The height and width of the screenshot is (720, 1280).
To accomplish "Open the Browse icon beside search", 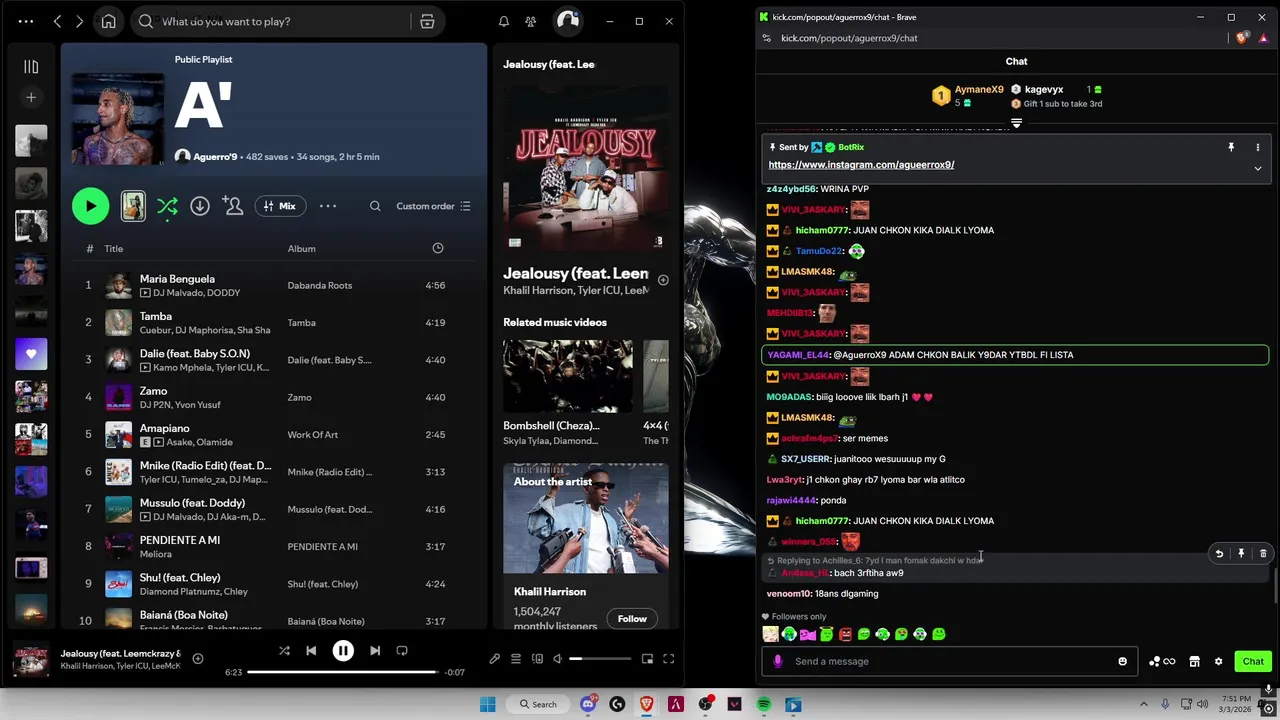I will tap(427, 21).
